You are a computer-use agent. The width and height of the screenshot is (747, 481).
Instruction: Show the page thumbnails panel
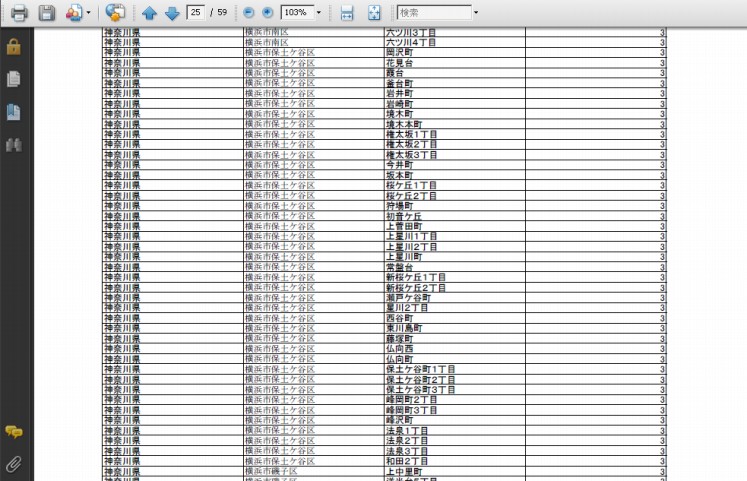[x=14, y=79]
